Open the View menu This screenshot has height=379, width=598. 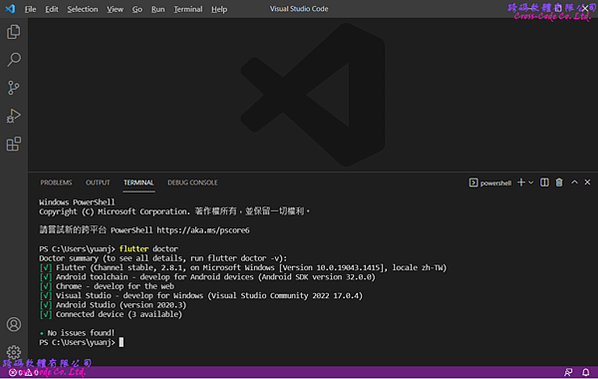coord(115,9)
